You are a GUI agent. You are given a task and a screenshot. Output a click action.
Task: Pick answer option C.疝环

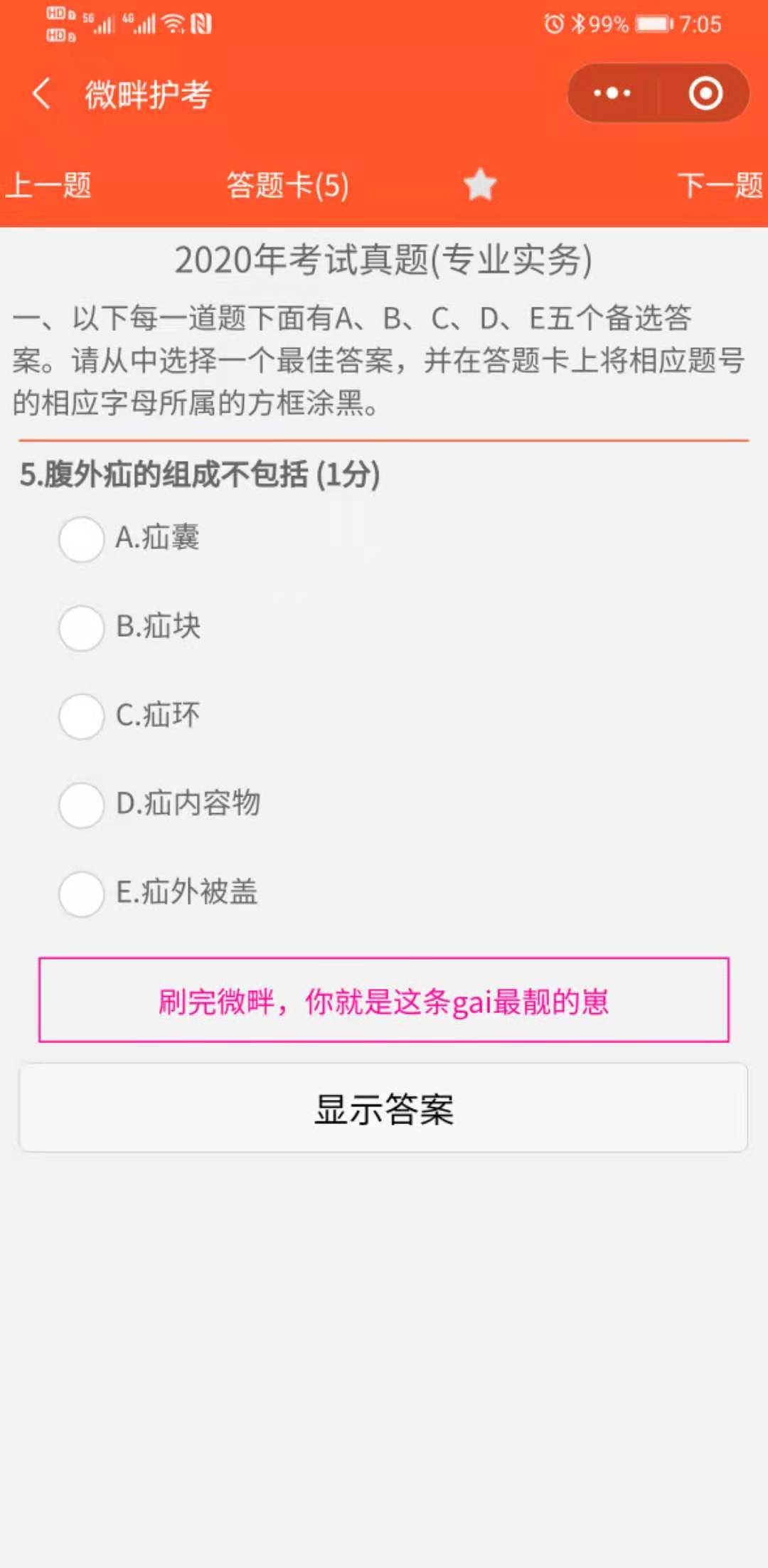(82, 716)
